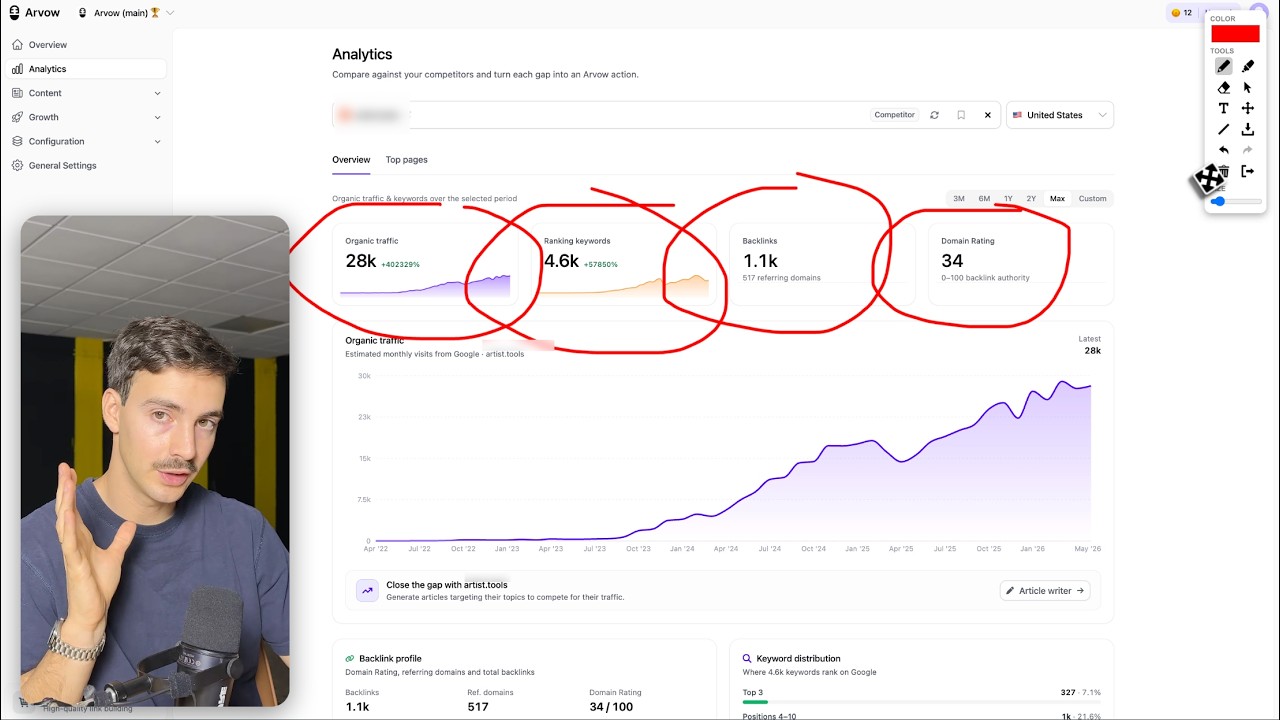Click the Ranking keywords stat card
This screenshot has width=1280, height=720.
click(624, 264)
